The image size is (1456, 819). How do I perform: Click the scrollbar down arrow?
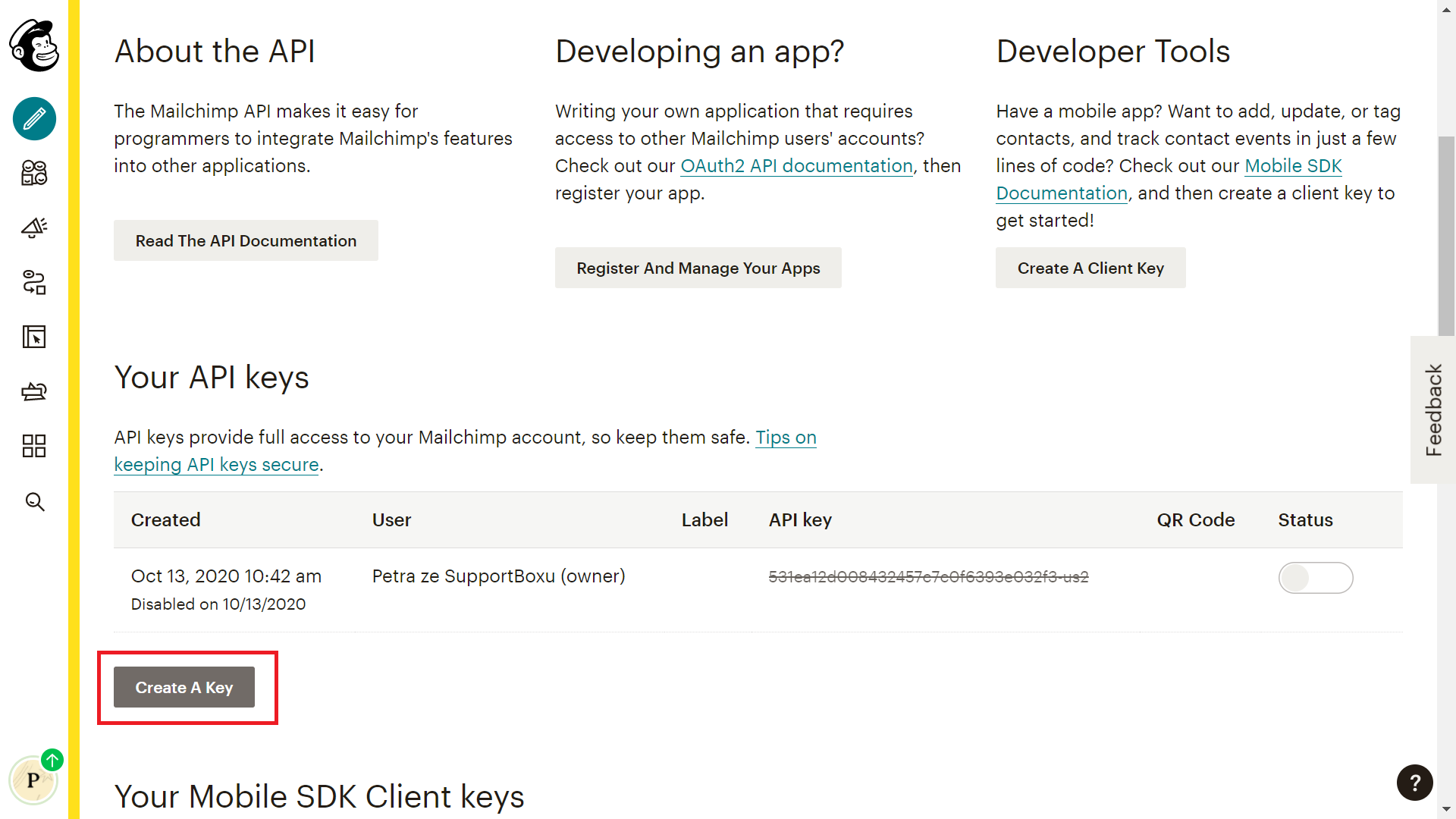tap(1447, 810)
